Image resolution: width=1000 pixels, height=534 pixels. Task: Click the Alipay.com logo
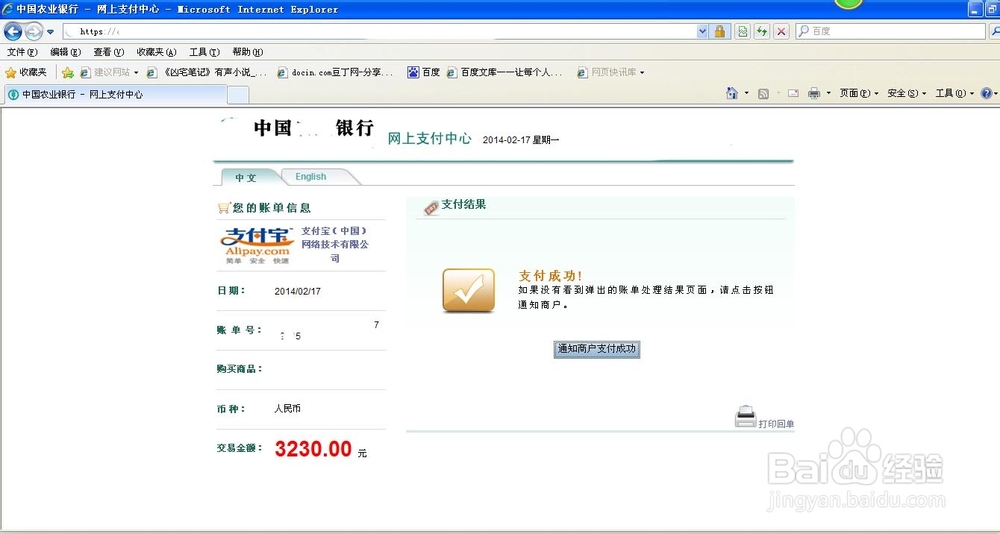tap(257, 246)
